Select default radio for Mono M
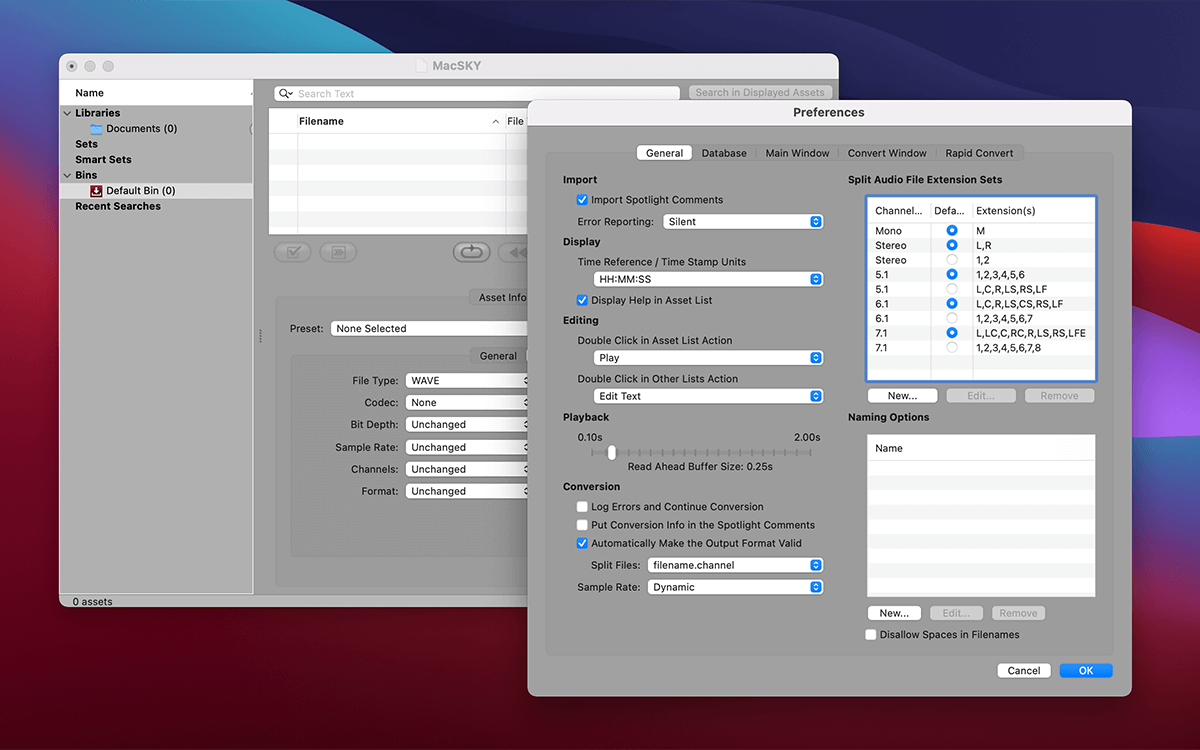The height and width of the screenshot is (750, 1200). (x=951, y=231)
